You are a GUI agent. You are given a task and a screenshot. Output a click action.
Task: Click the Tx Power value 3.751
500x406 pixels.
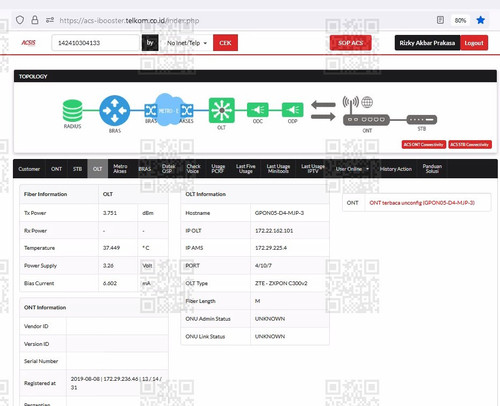click(x=110, y=213)
